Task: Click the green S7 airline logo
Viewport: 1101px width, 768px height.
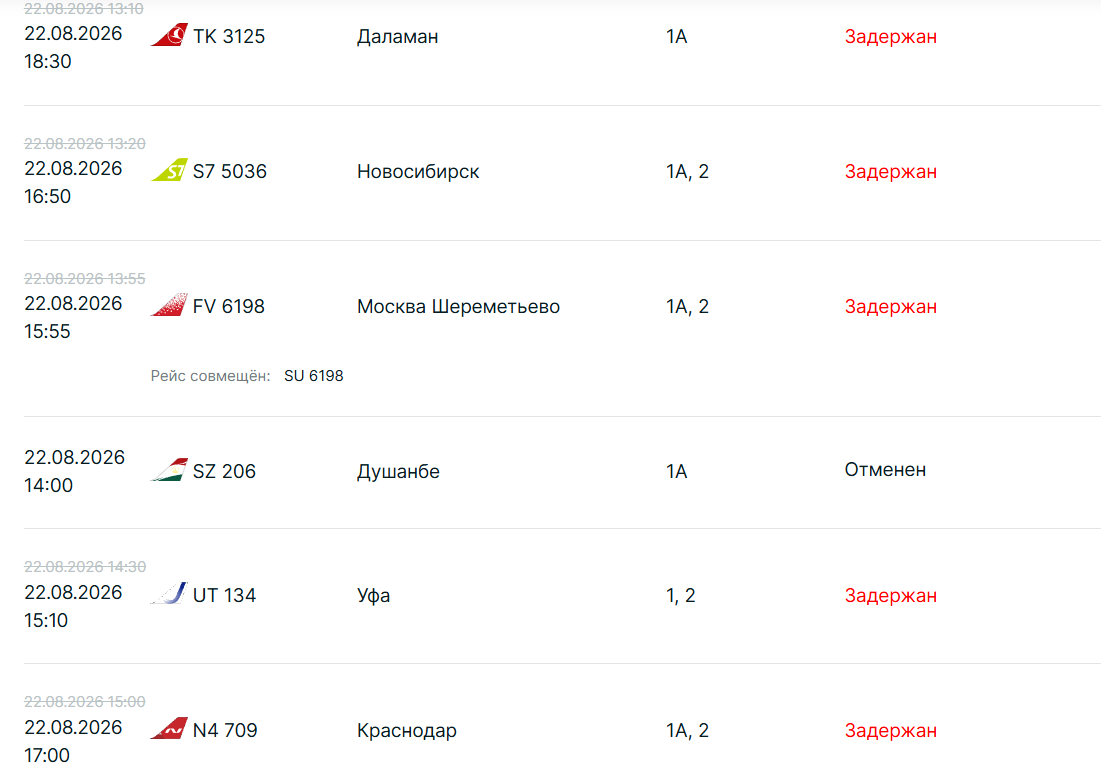Action: click(169, 170)
